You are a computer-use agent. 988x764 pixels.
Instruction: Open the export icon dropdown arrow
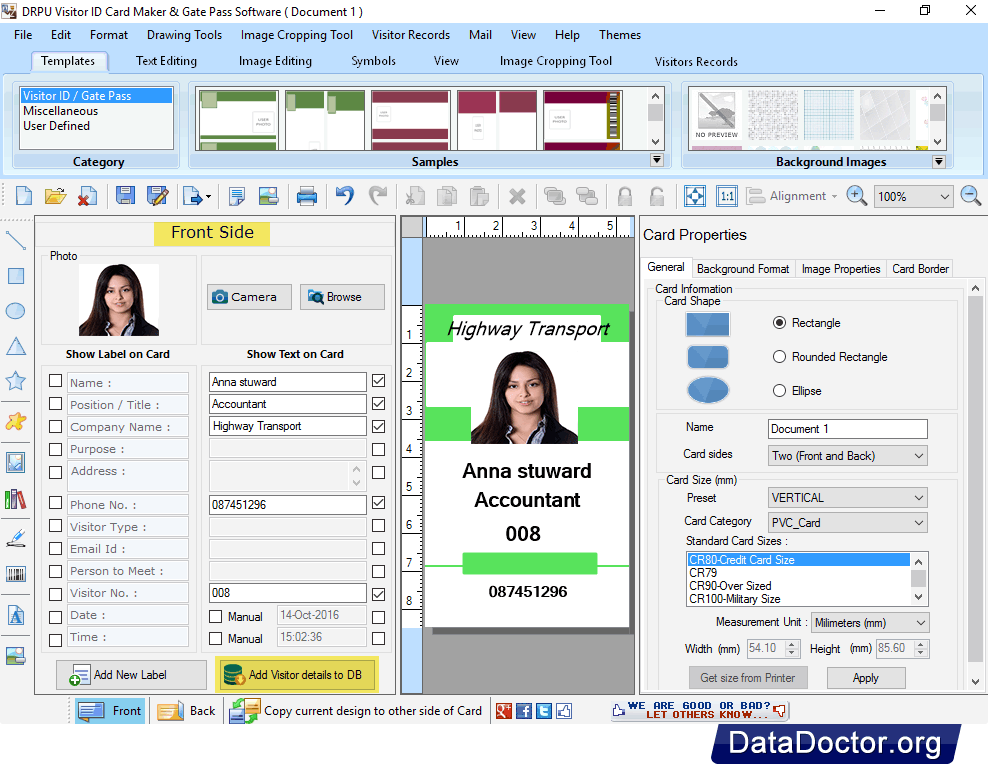(x=209, y=197)
